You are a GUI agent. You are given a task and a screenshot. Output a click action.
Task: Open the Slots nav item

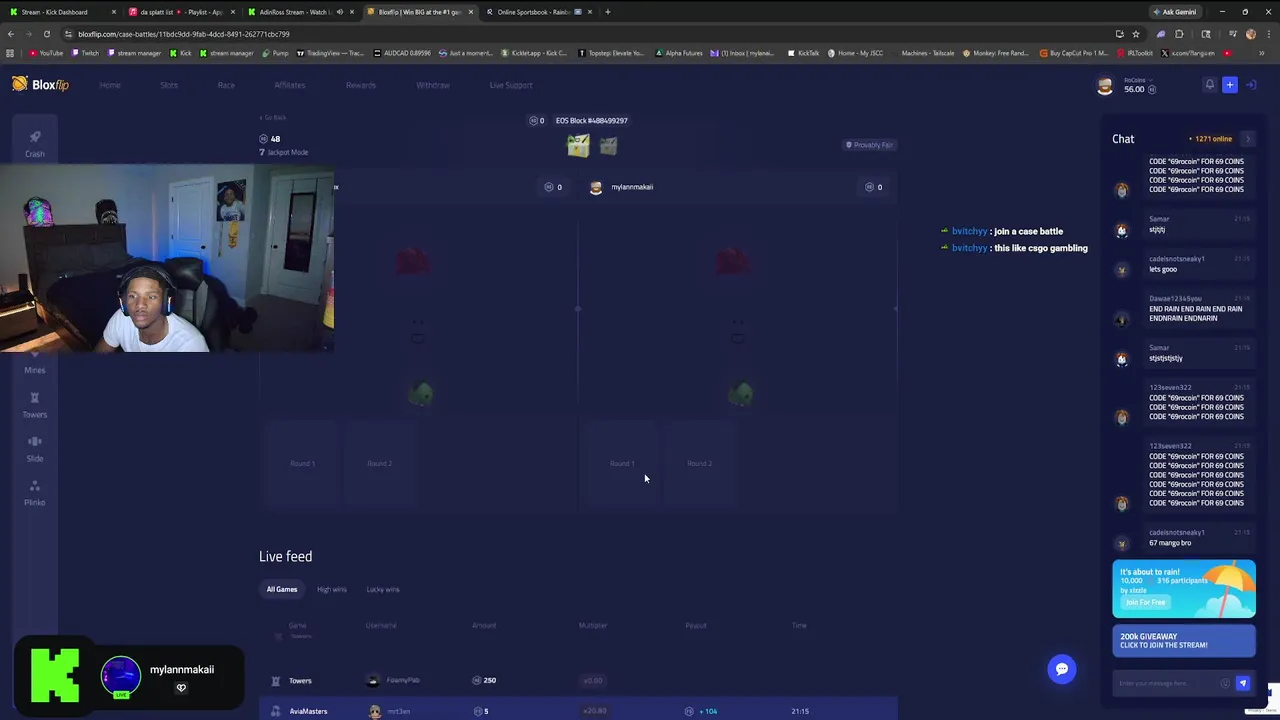[169, 85]
